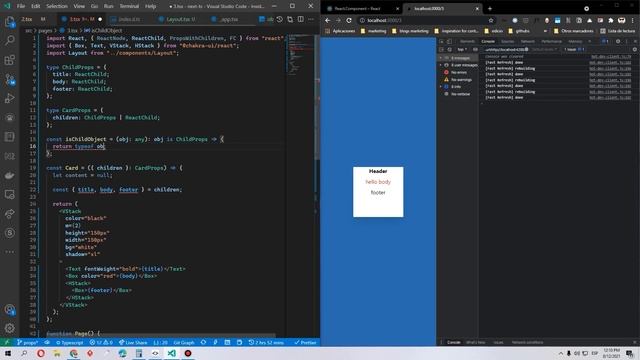Open the Manage gear in VS Code
The height and width of the screenshot is (360, 640).
coord(9,328)
